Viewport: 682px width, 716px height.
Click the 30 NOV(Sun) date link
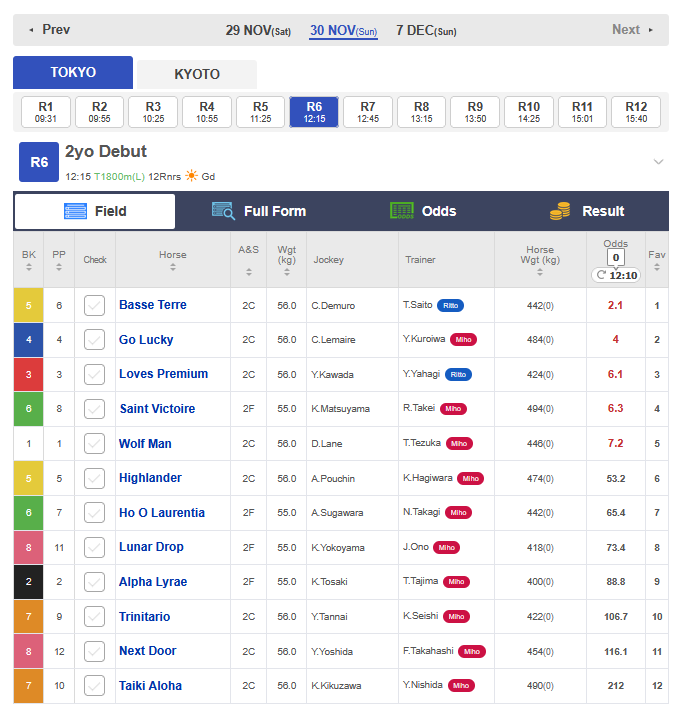click(x=343, y=31)
